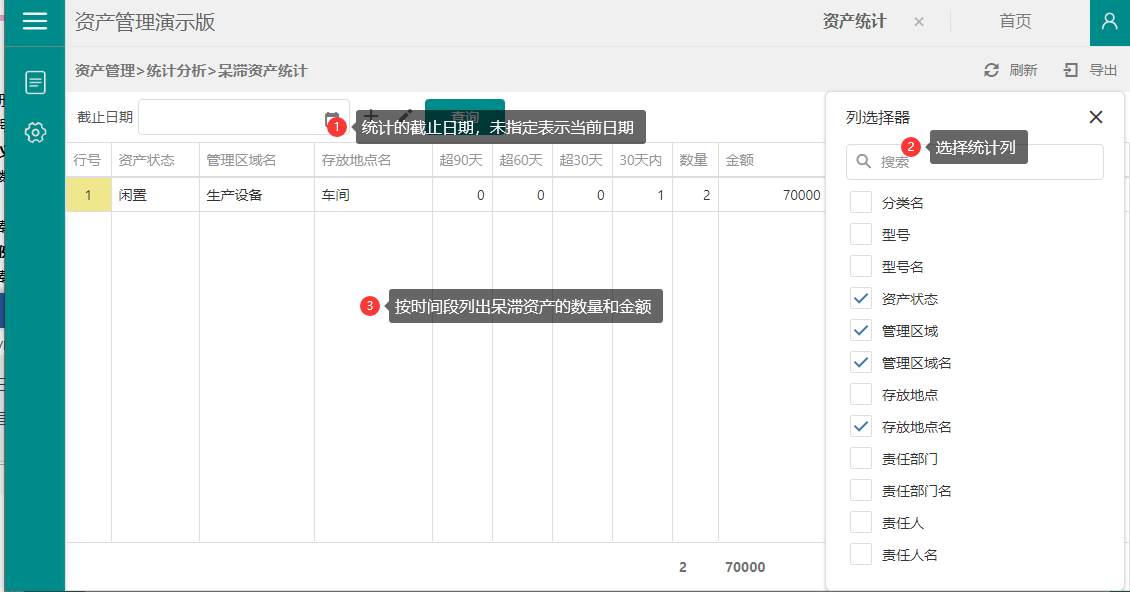Open the hamburger navigation menu
Screen dimensions: 1130x592
tap(35, 21)
